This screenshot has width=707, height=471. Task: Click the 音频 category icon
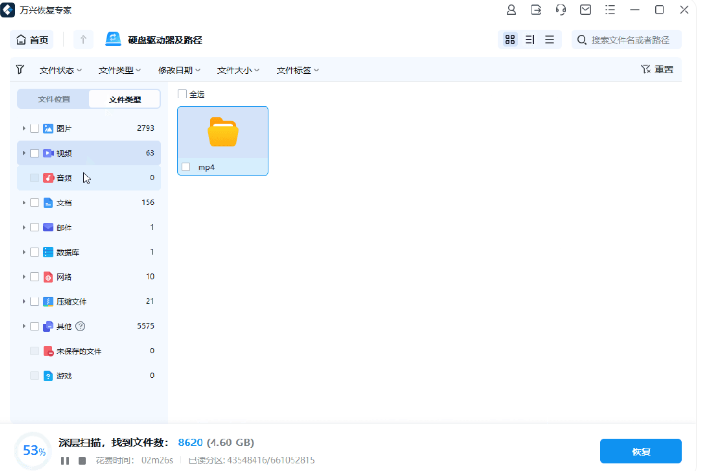[48, 178]
